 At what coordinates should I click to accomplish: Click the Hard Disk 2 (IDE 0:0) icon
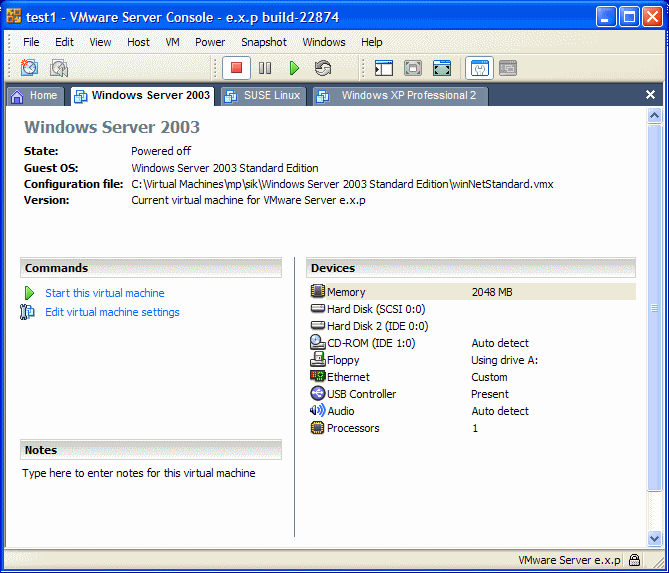317,325
